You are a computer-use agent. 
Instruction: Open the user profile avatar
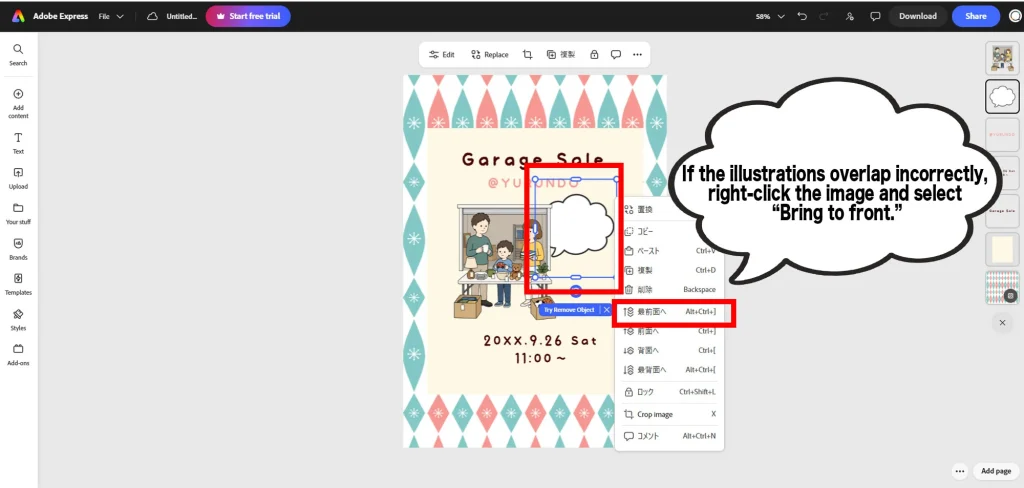(x=1014, y=16)
